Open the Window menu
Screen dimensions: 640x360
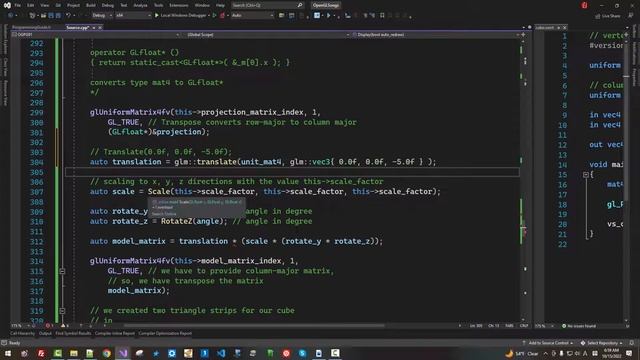pyautogui.click(x=202, y=5)
